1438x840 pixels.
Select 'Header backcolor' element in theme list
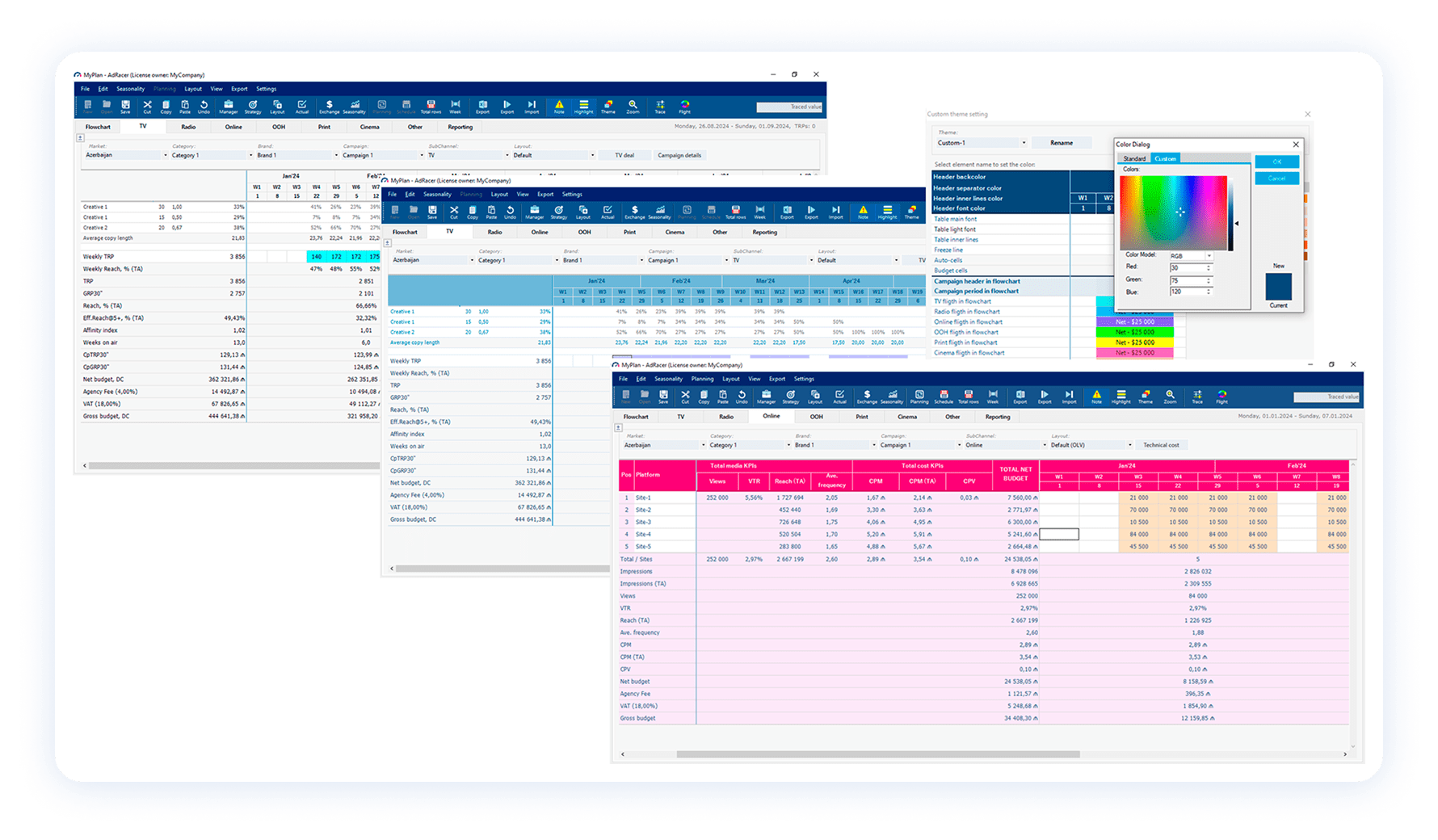tap(1001, 177)
